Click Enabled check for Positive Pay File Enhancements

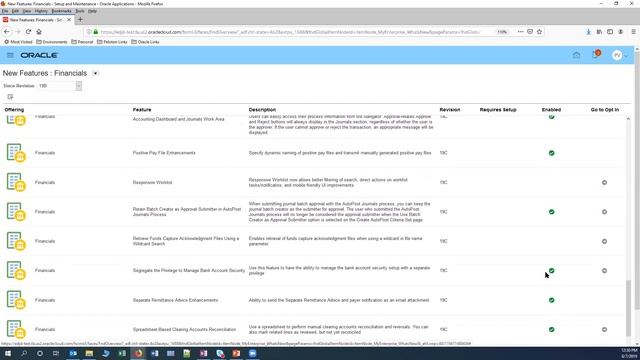[551, 153]
